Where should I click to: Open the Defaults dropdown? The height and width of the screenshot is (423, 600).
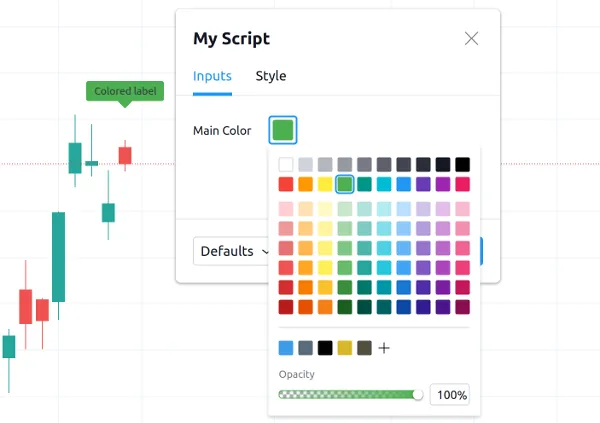[234, 251]
